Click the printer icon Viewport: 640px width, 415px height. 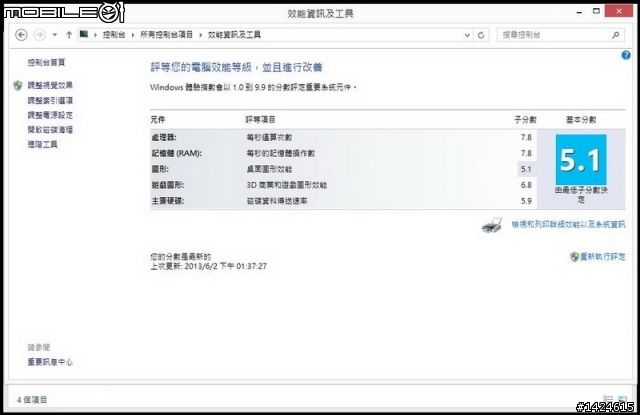[x=492, y=225]
